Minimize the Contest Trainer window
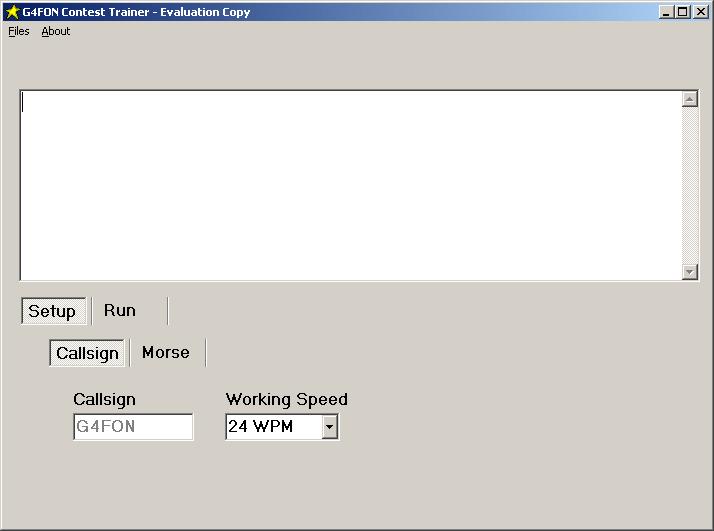The width and height of the screenshot is (714, 531). 666,12
